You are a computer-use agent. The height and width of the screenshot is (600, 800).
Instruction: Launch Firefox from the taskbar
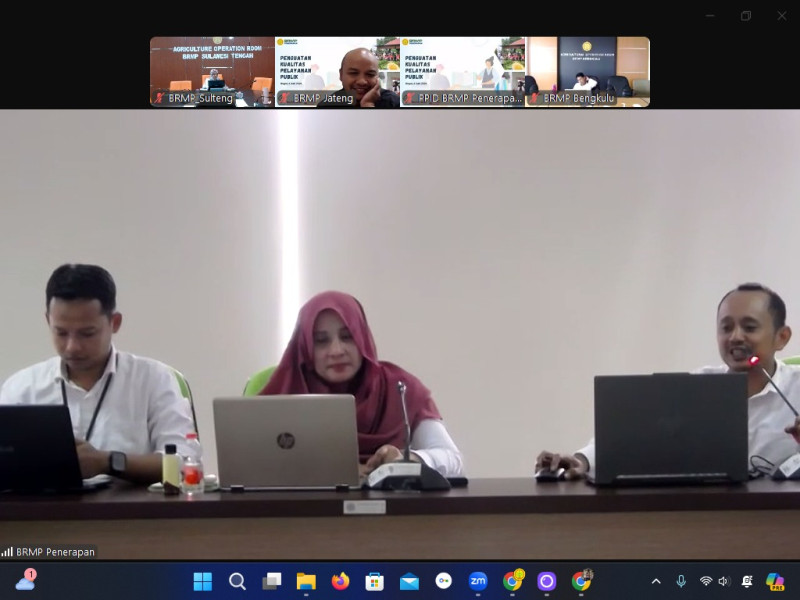340,581
